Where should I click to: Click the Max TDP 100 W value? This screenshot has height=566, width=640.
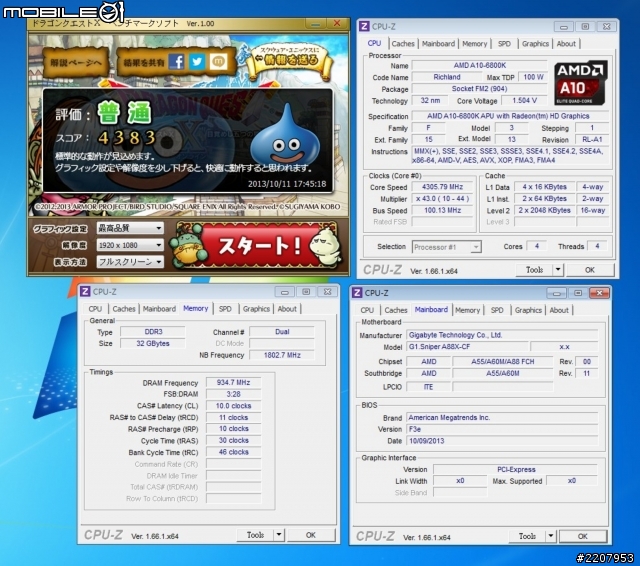point(533,77)
